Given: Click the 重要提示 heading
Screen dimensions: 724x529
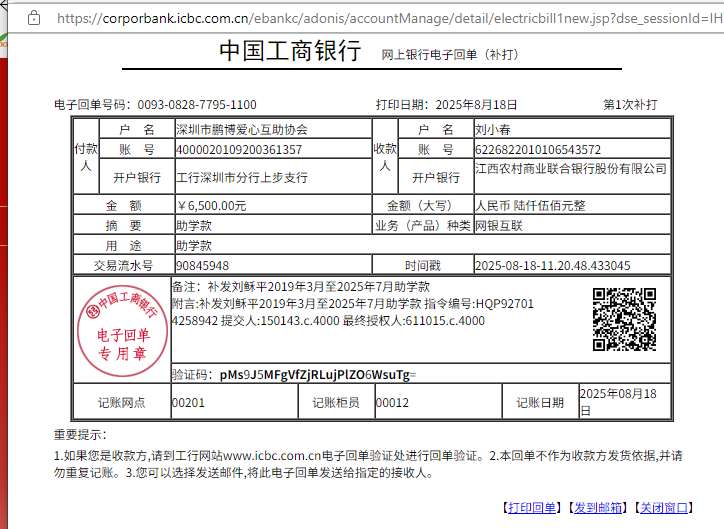Looking at the screenshot, I should pyautogui.click(x=80, y=435).
